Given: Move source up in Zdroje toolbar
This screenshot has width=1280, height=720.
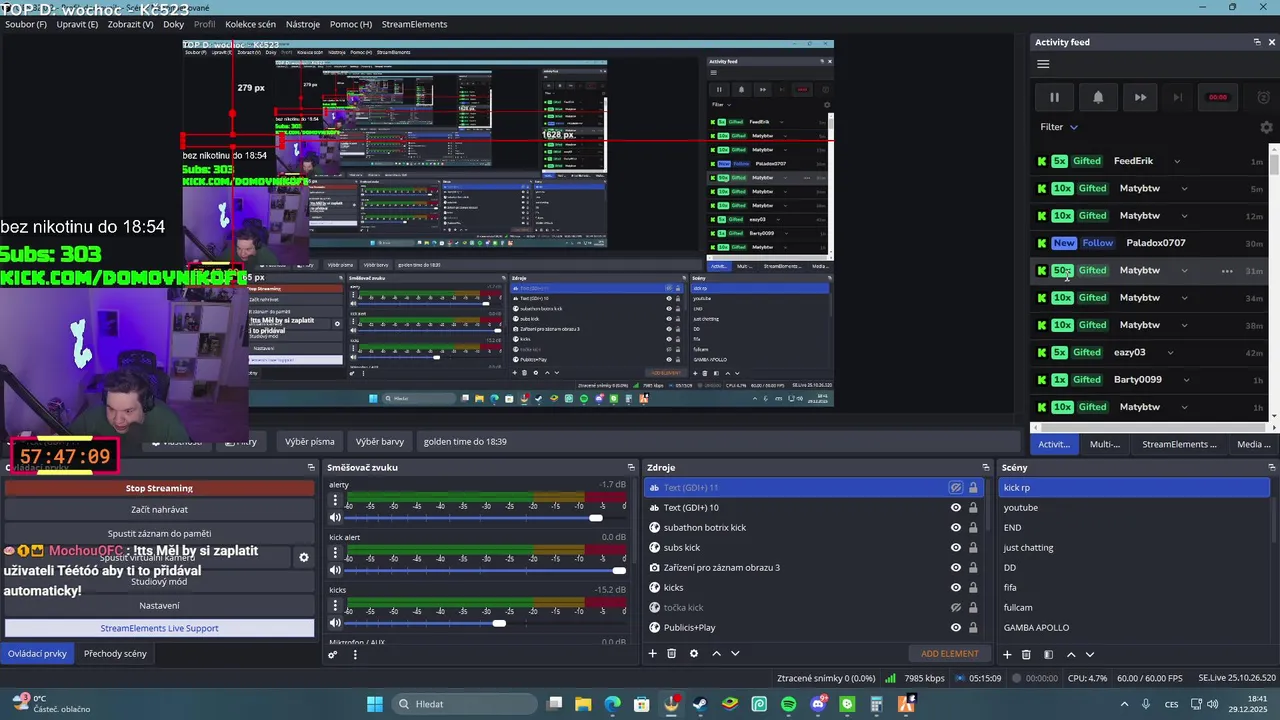Looking at the screenshot, I should pos(716,654).
